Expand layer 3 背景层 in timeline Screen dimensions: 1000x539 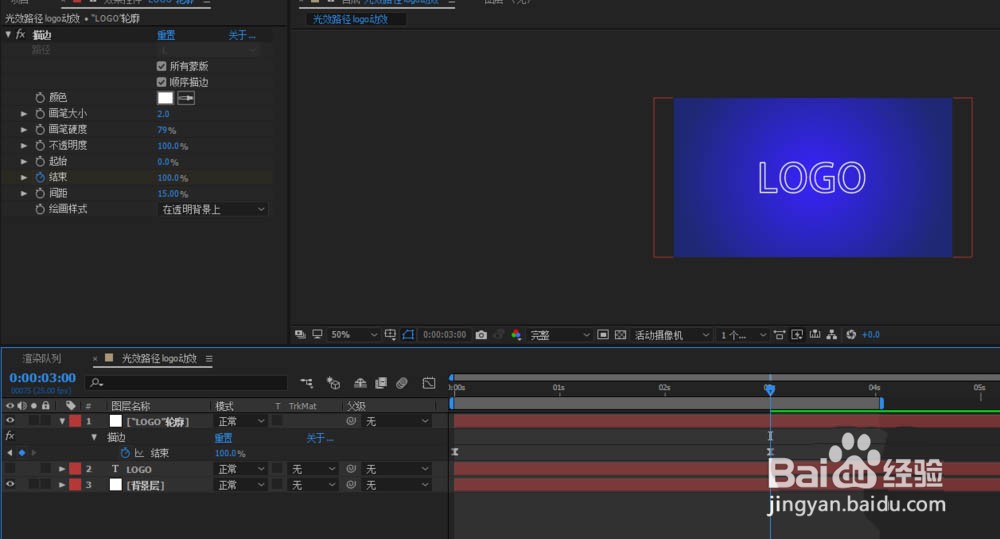[62, 485]
